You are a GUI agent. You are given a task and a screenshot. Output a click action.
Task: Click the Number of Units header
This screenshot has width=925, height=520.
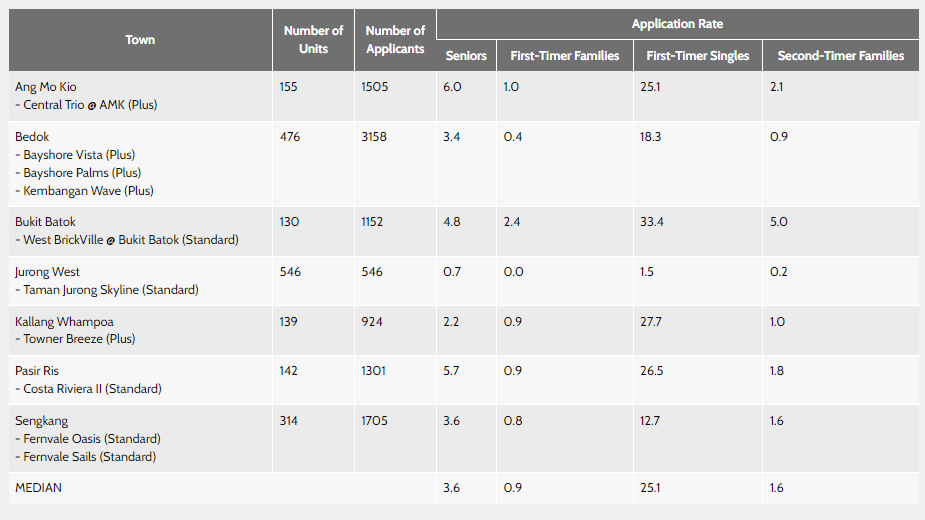tap(313, 40)
